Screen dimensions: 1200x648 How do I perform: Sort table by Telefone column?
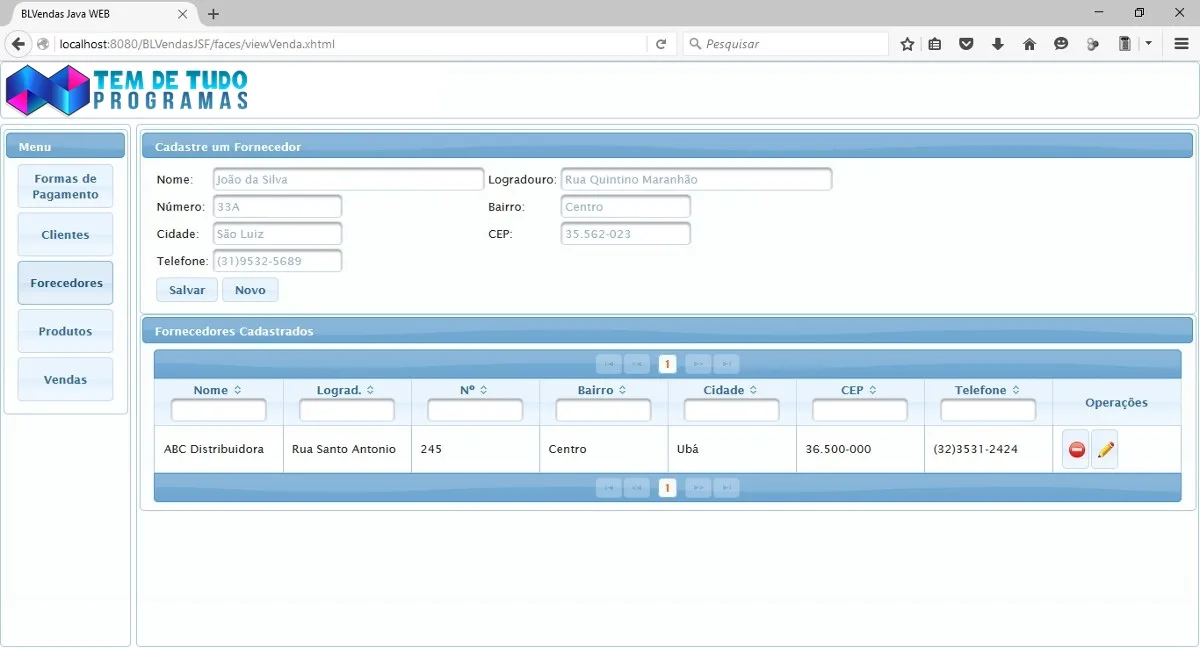(1016, 390)
